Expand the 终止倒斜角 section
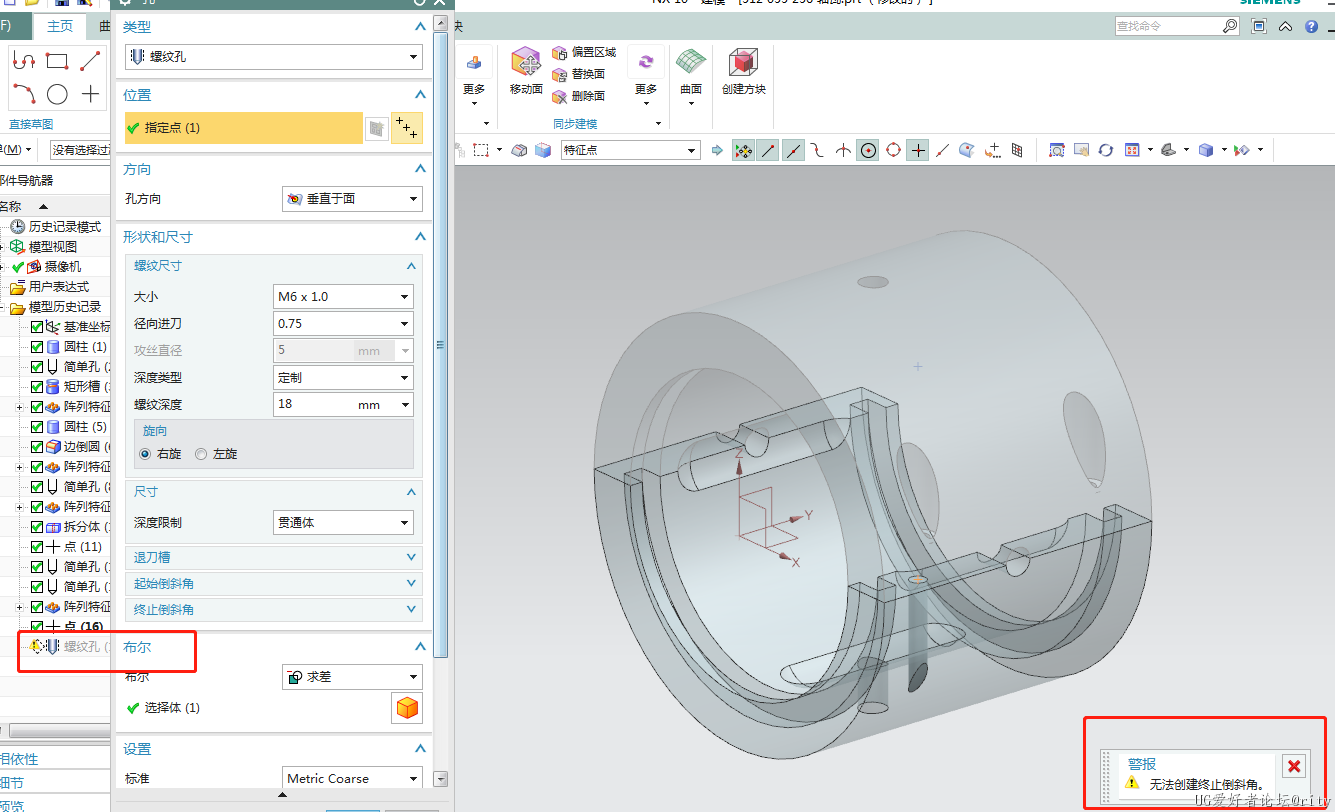Screen dimensions: 1335x812 click(274, 609)
